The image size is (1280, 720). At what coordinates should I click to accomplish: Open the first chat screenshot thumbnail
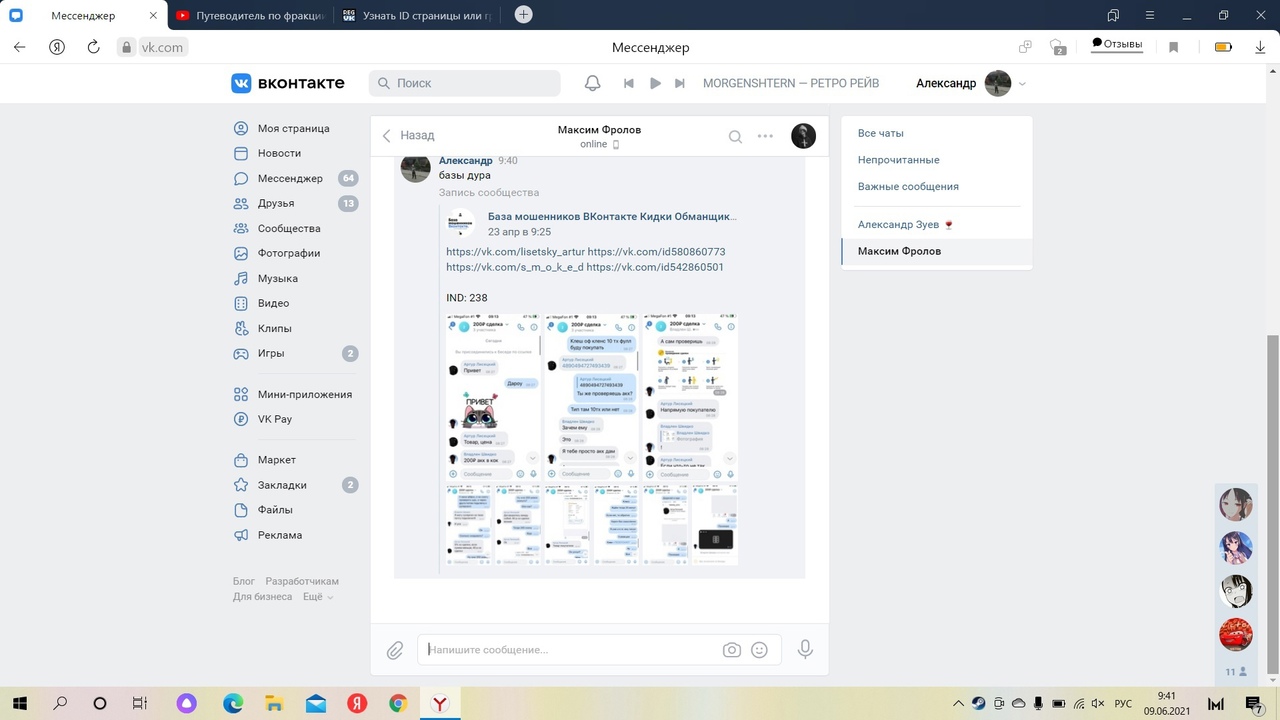(493, 397)
